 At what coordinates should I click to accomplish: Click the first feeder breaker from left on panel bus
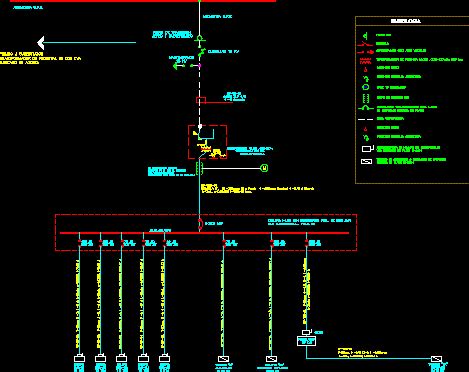click(x=79, y=243)
